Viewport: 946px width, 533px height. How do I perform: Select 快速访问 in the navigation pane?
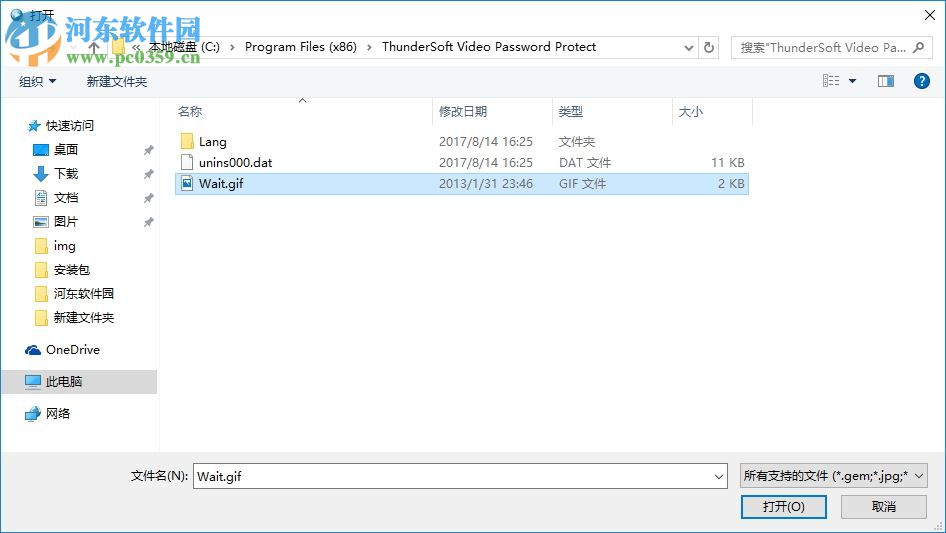pos(70,126)
